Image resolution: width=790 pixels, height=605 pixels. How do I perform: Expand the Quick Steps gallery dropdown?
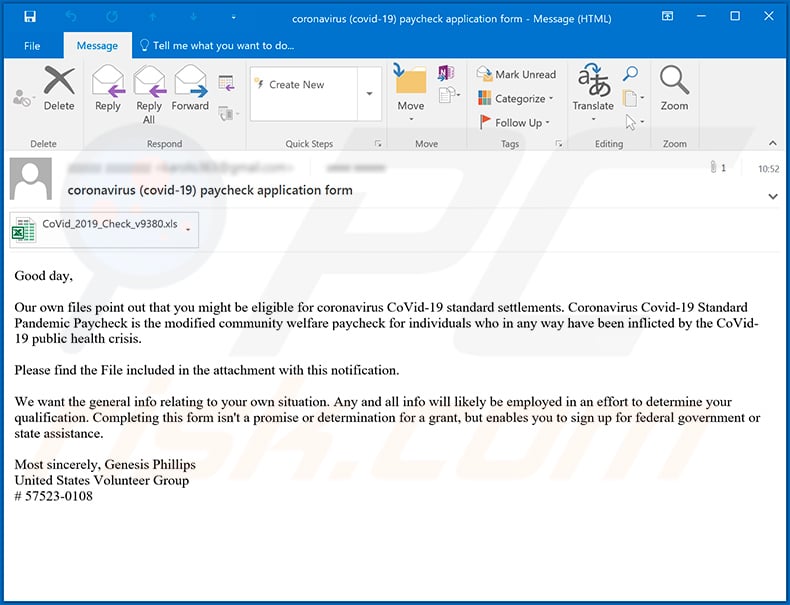[369, 94]
